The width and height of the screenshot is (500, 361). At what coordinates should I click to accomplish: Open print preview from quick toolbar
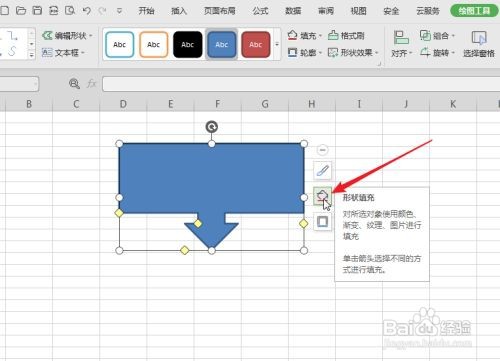[x=70, y=11]
